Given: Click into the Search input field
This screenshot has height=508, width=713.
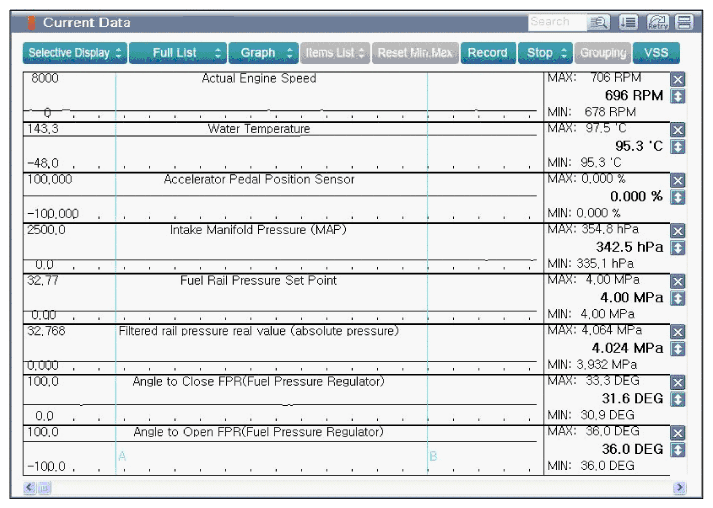Looking at the screenshot, I should pyautogui.click(x=557, y=22).
